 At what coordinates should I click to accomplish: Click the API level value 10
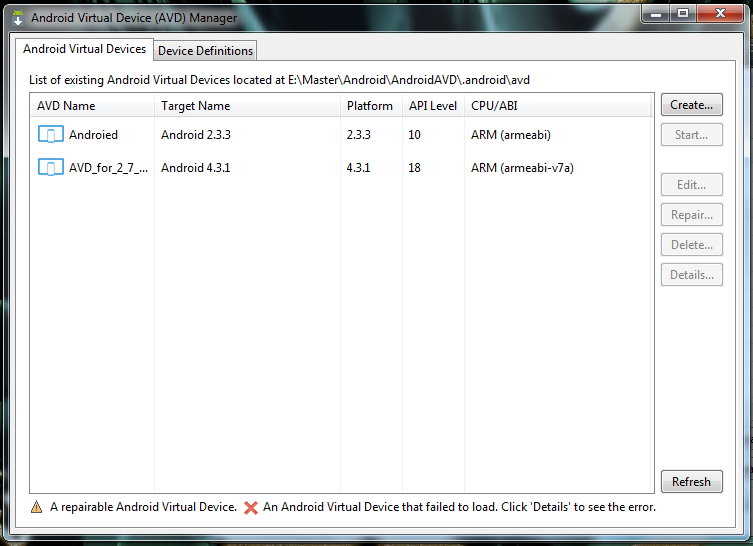click(414, 135)
